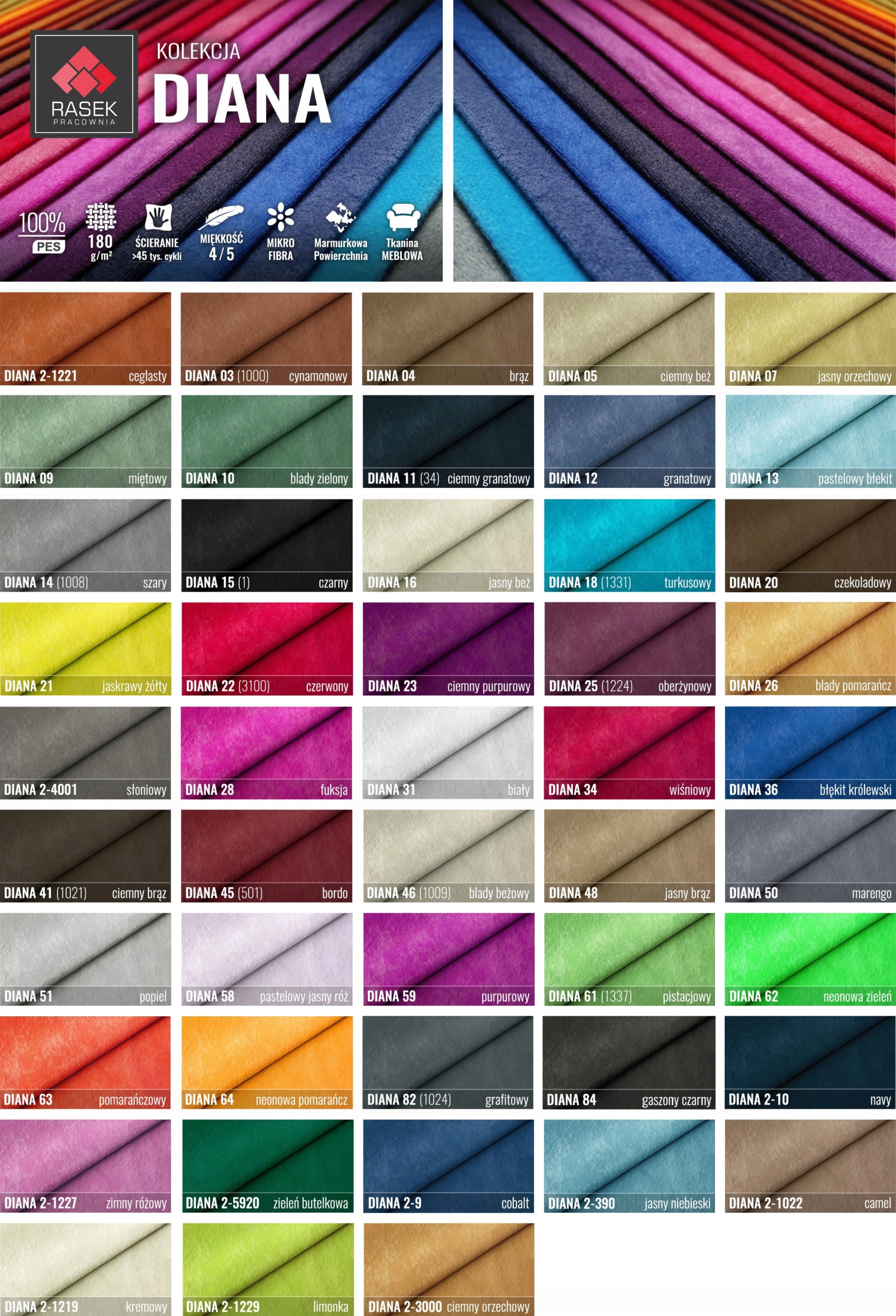Choose the DIANA 45 bordo swatch

pyautogui.click(x=267, y=855)
